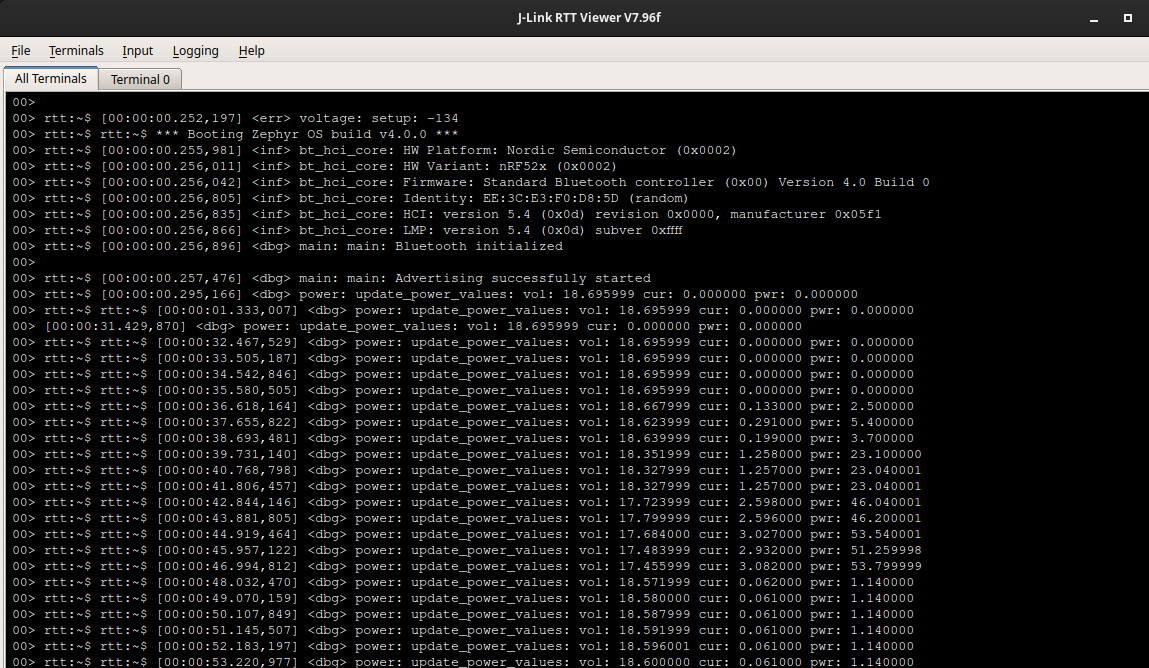
Task: Click the 'LMP: version 5.4' log line
Action: tap(347, 231)
